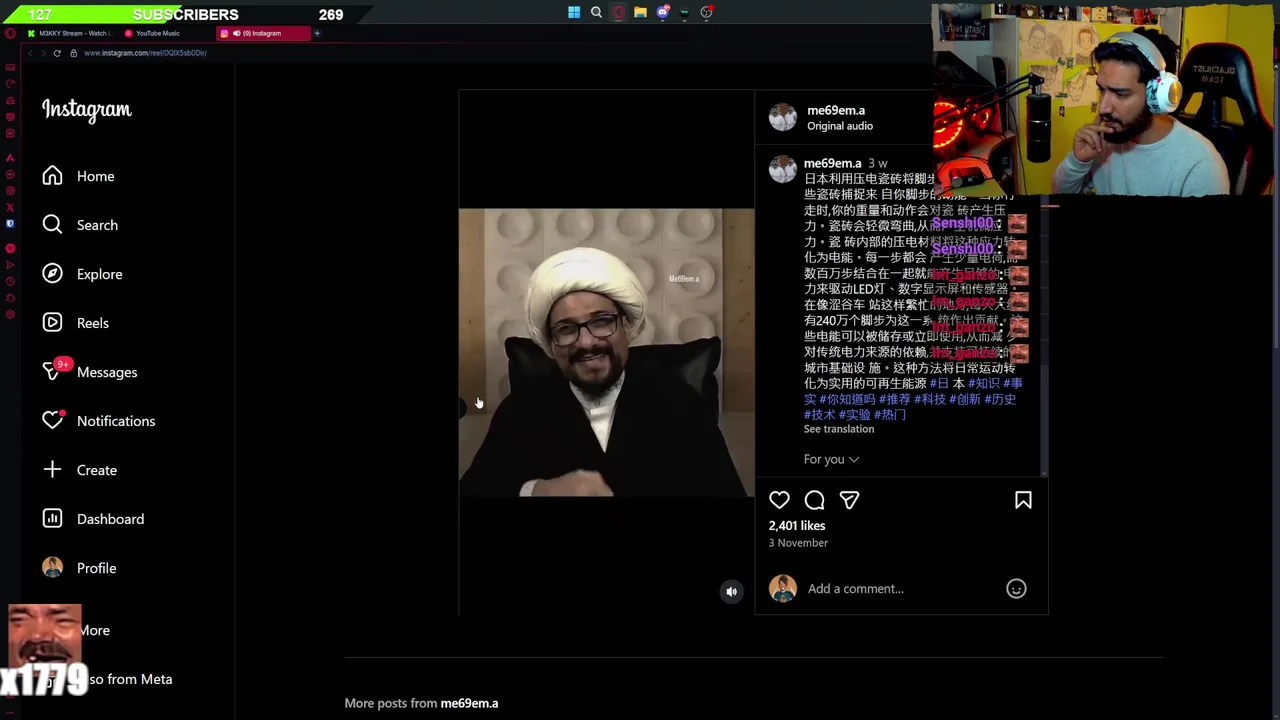The width and height of the screenshot is (1280, 720).
Task: Open Instagram Search panel
Action: pyautogui.click(x=80, y=225)
